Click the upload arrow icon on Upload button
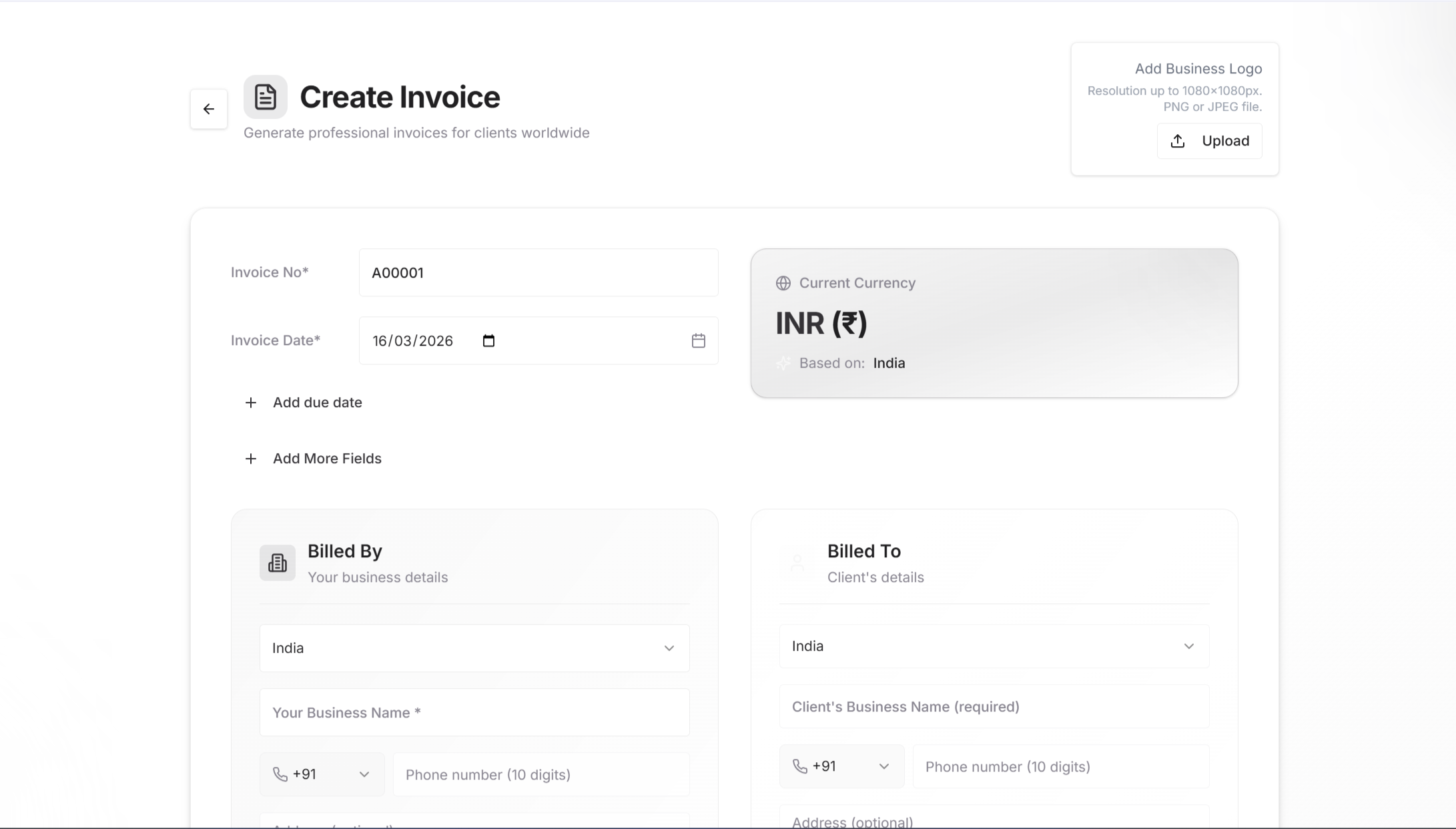 point(1177,140)
